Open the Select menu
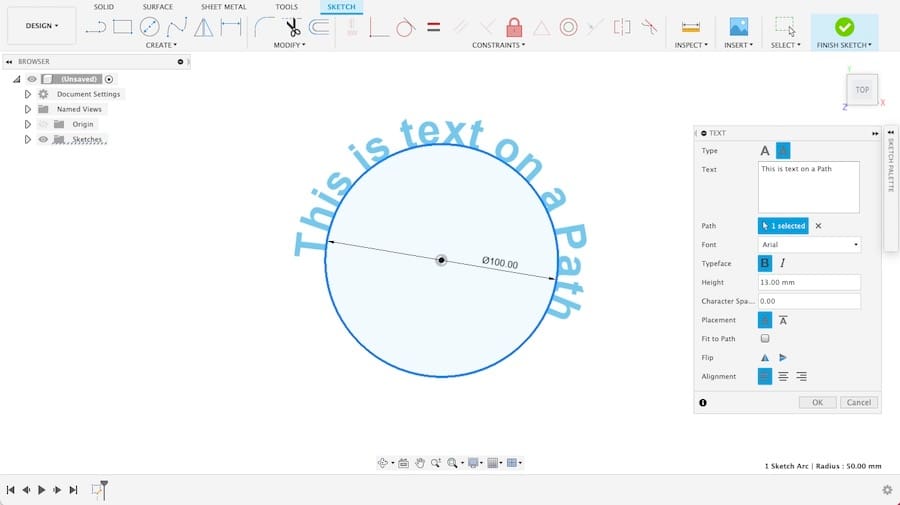 tap(785, 45)
